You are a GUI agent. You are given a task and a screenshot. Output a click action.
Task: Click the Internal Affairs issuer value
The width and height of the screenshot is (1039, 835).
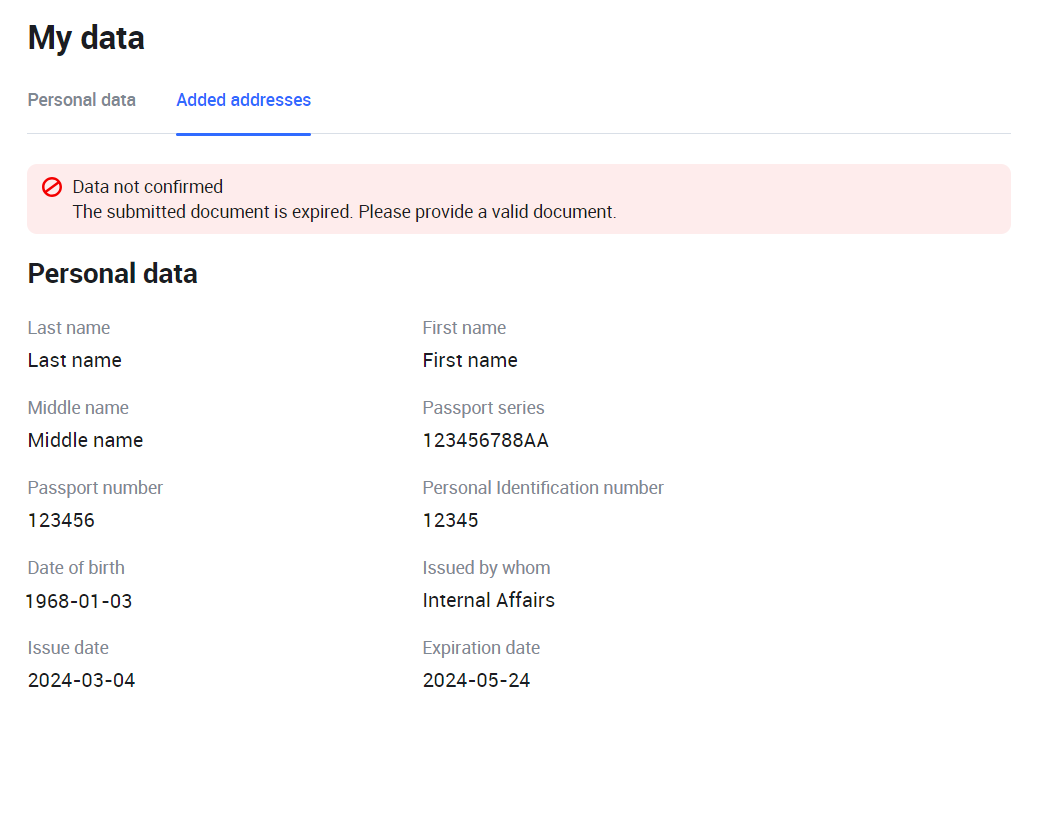click(488, 600)
